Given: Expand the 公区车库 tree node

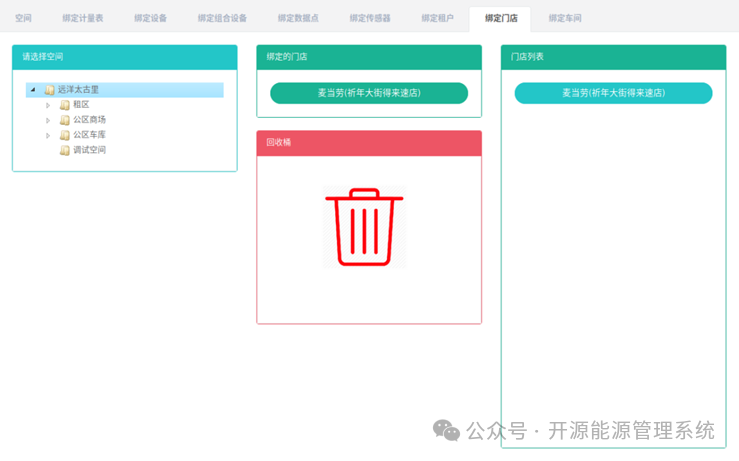Looking at the screenshot, I should point(48,135).
